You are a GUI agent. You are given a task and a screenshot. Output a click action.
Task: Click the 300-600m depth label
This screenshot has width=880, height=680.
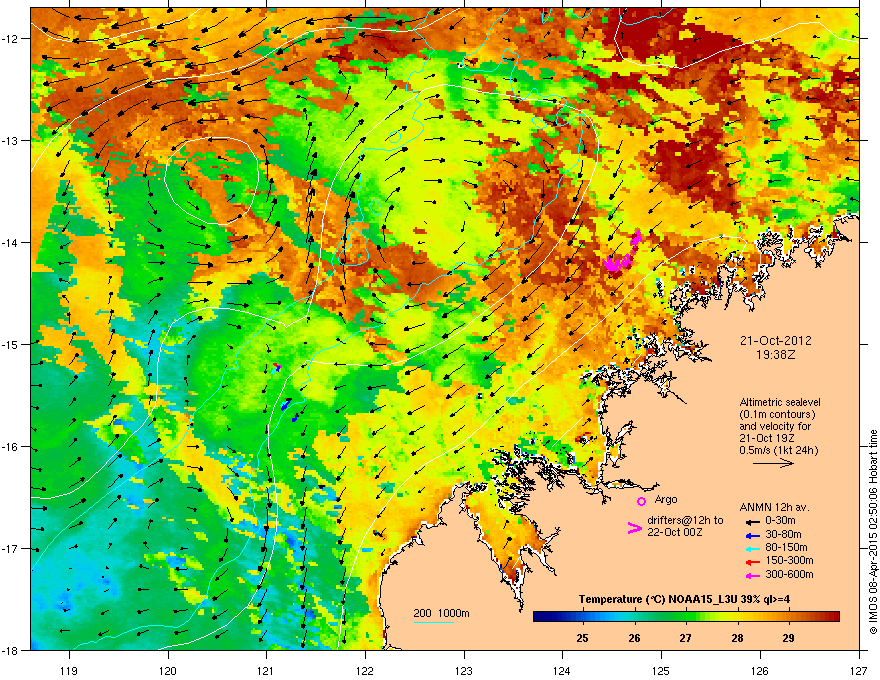pyautogui.click(x=789, y=575)
